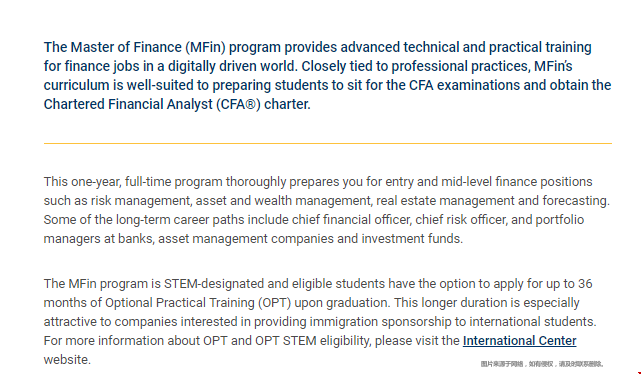This screenshot has width=641, height=374.
Task: Click the "MFin program is STEM-designated" paragraph
Action: 320,322
